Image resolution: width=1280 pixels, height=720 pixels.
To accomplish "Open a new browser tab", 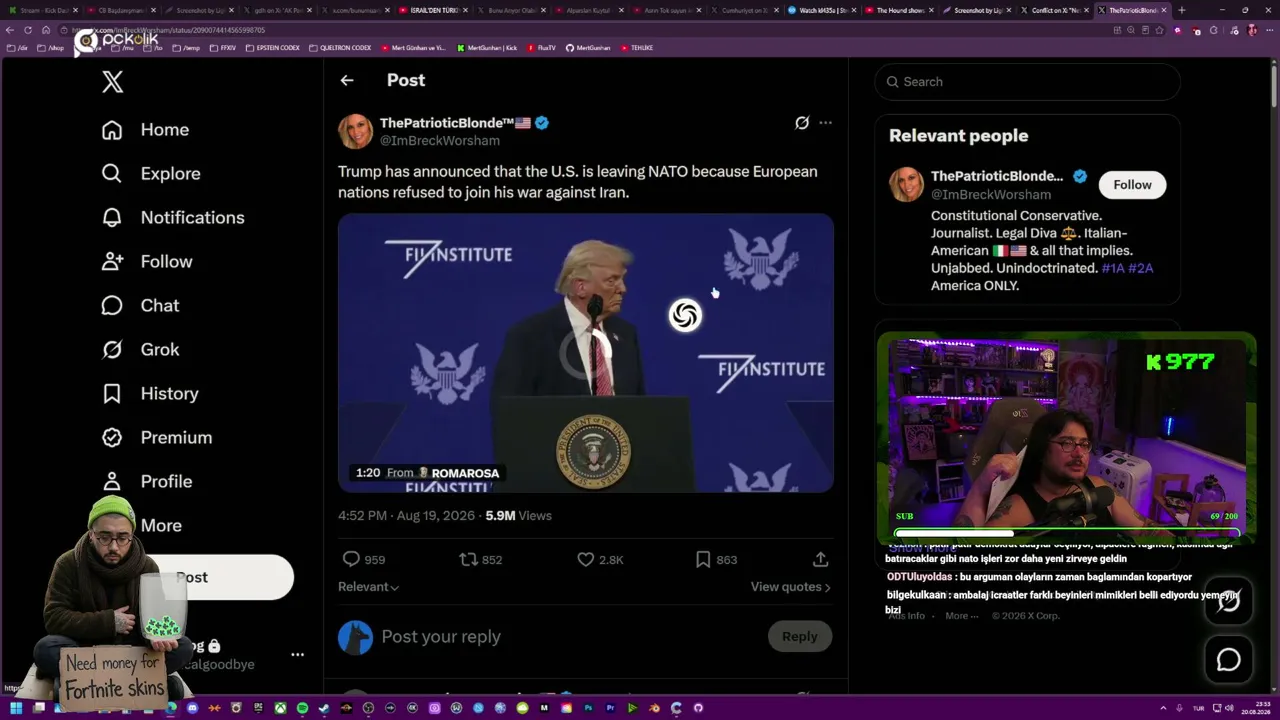I will [1182, 10].
